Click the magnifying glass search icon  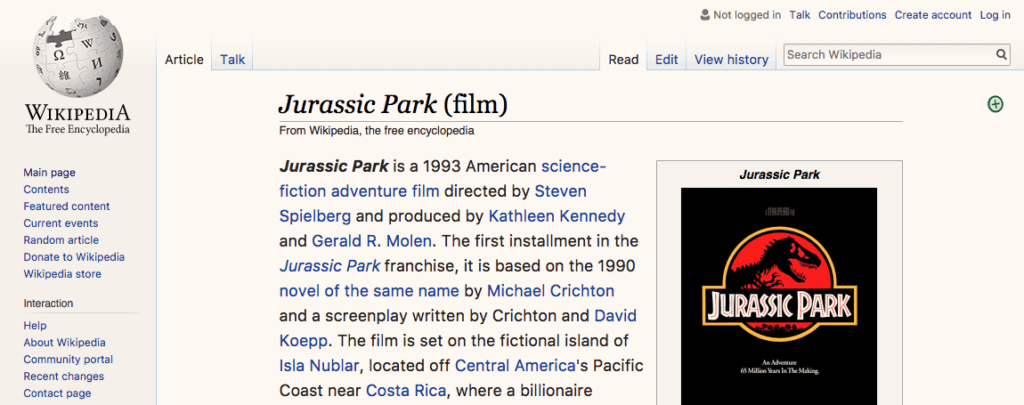[x=1001, y=55]
